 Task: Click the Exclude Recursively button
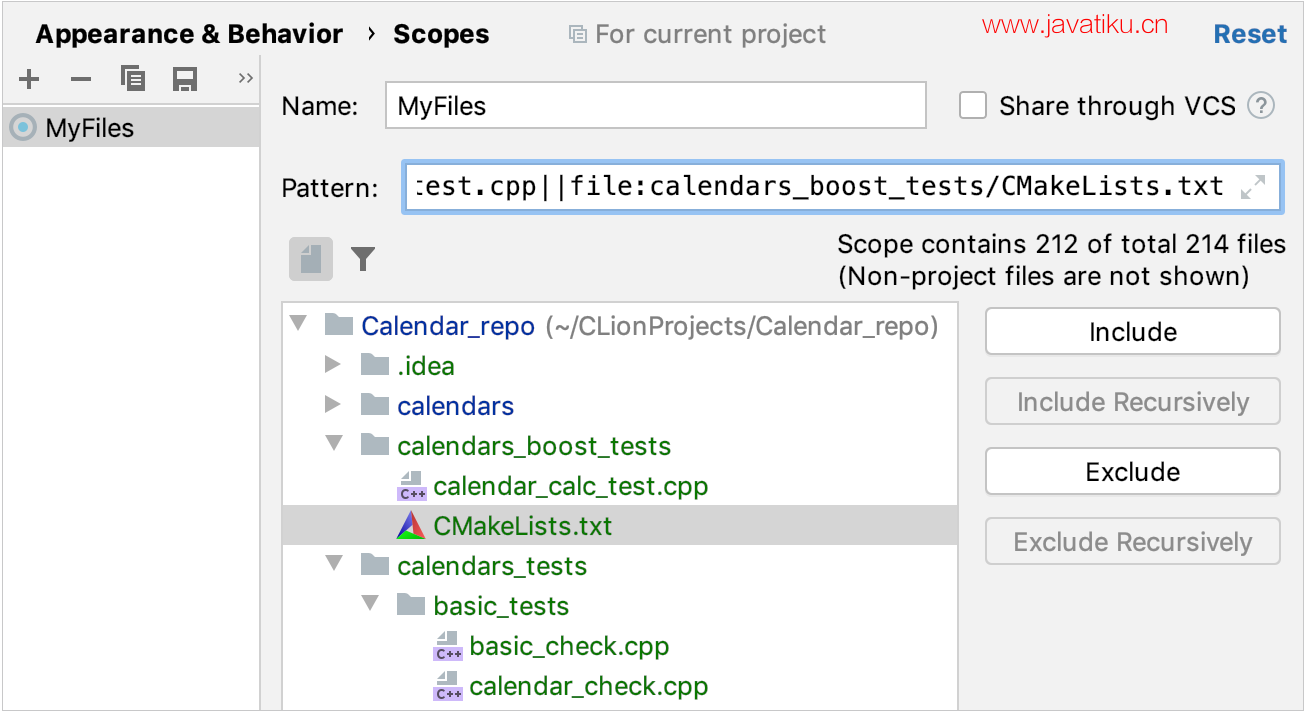[x=1132, y=542]
